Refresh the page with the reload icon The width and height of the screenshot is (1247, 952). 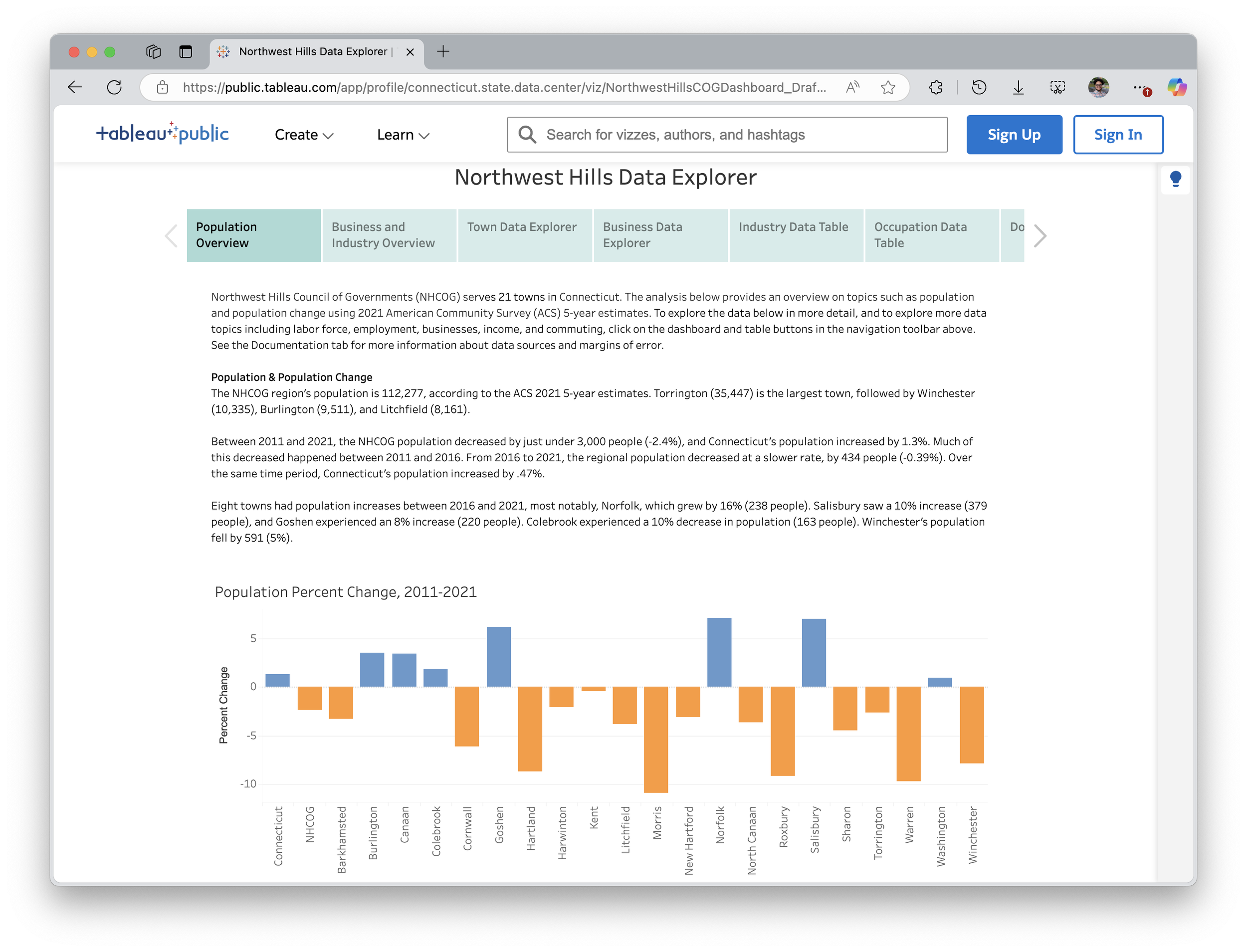tap(115, 87)
